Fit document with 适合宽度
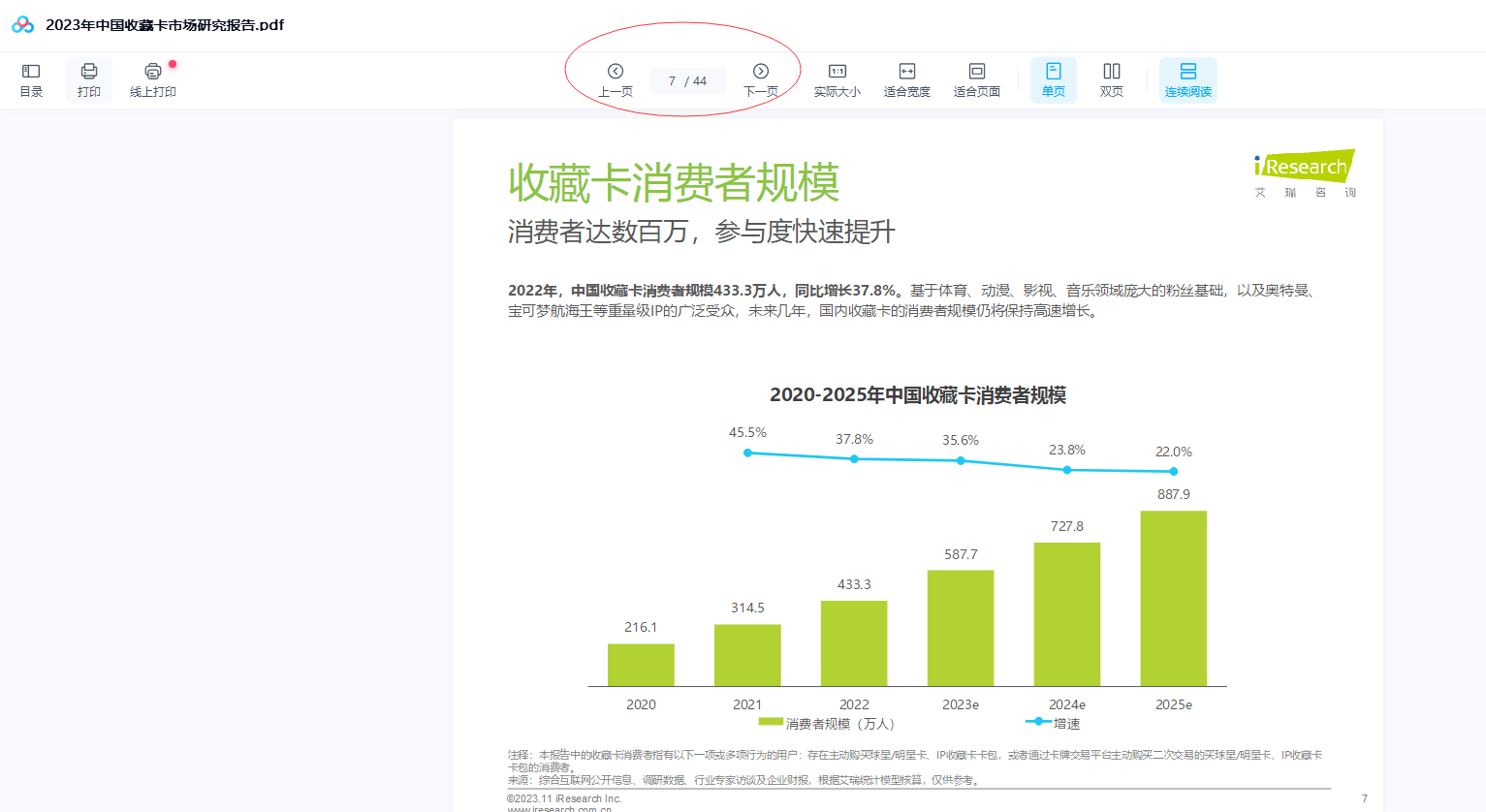The height and width of the screenshot is (812, 1486). (x=907, y=79)
